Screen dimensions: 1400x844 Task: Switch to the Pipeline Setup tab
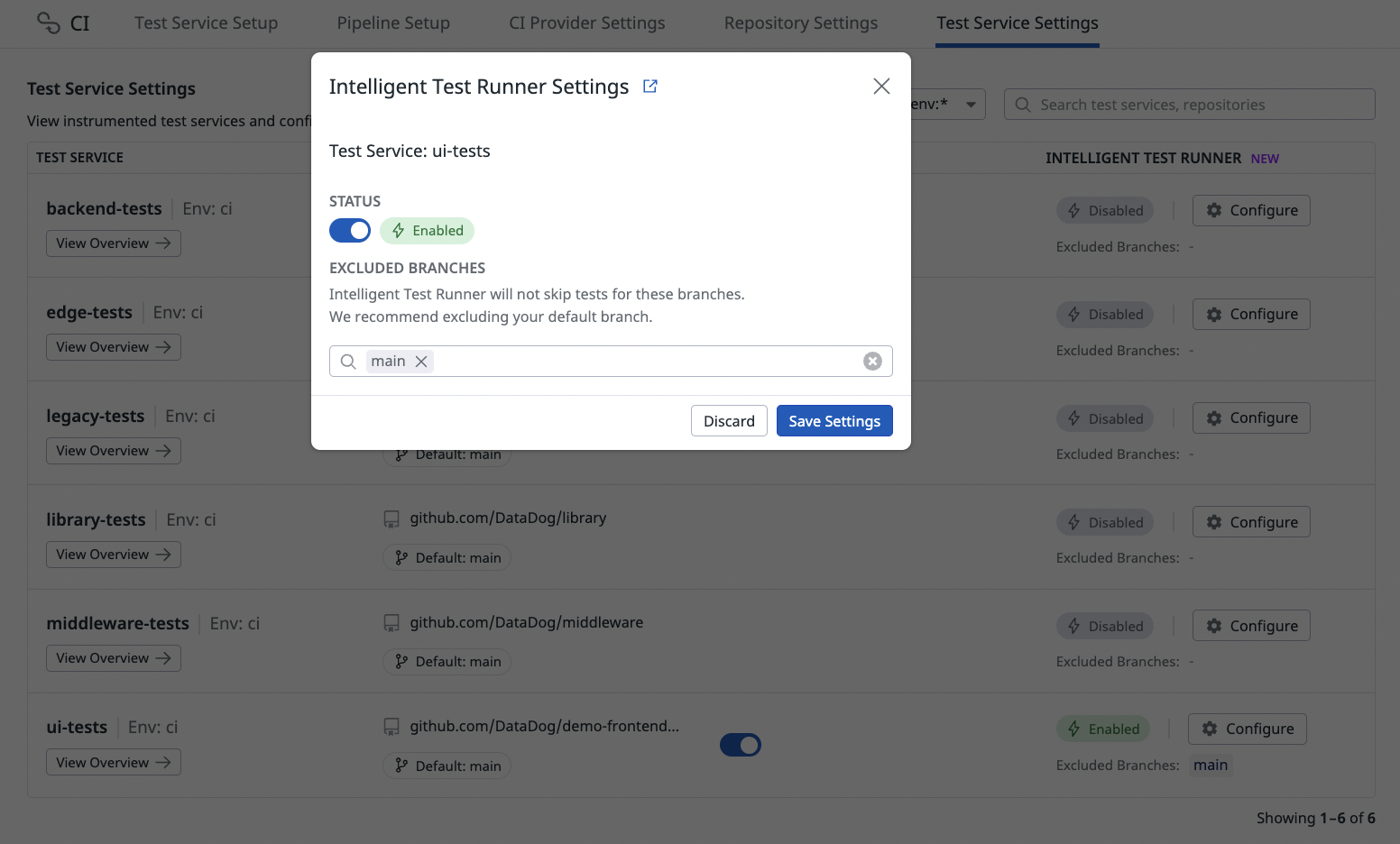click(393, 23)
